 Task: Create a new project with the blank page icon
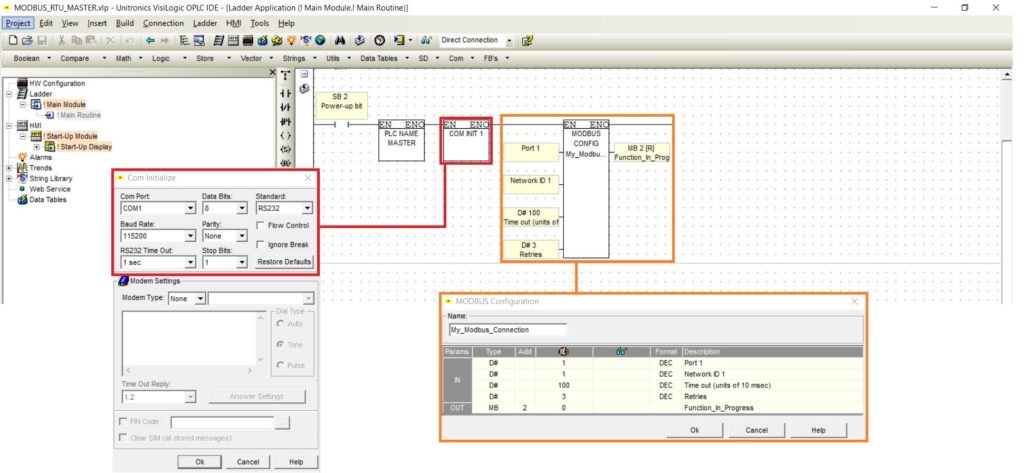pyautogui.click(x=13, y=41)
